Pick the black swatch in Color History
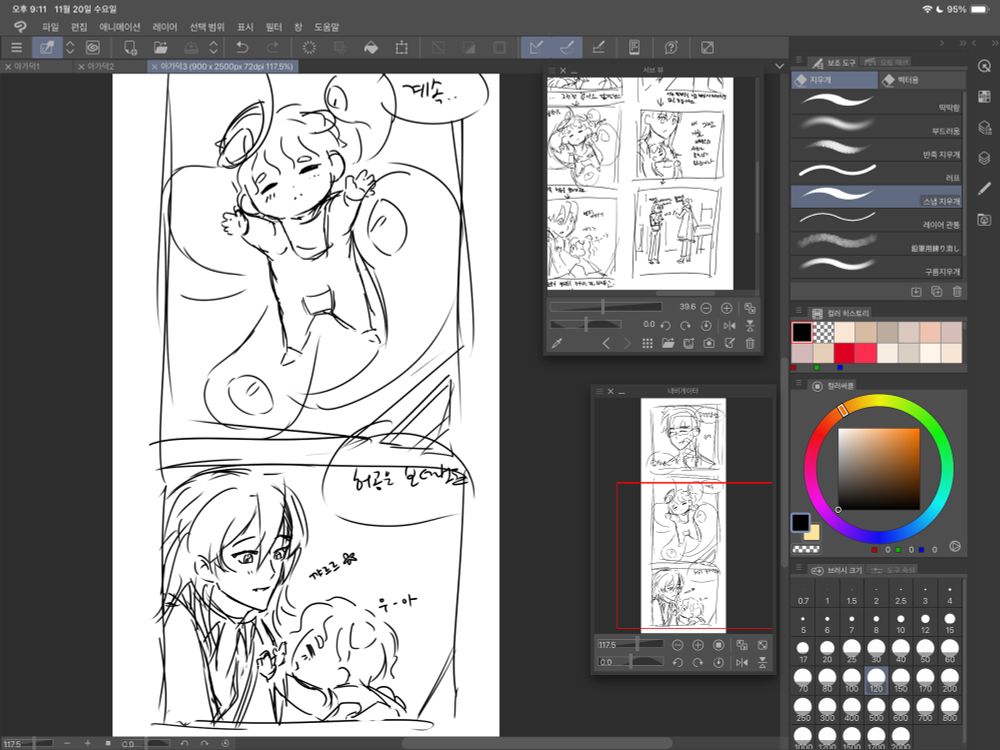The image size is (1000, 750). click(802, 332)
